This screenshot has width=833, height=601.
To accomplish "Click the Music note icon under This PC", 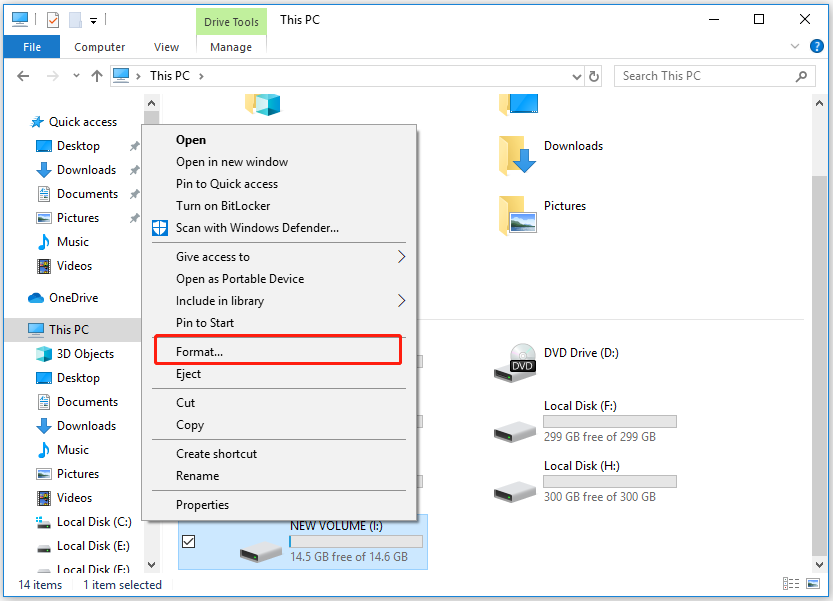I will 44,450.
